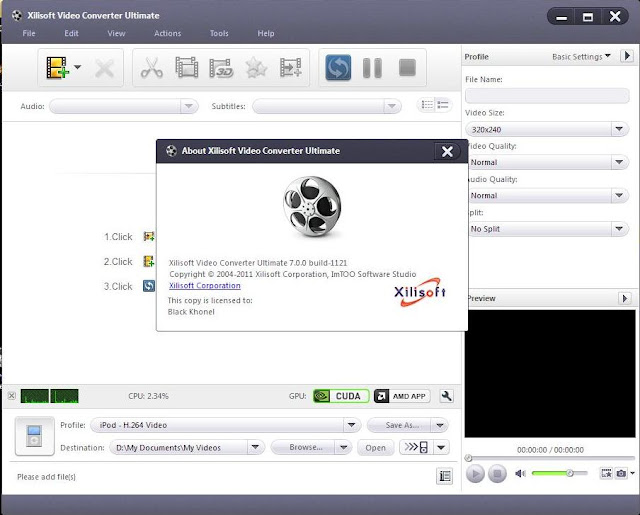Open the transfer to device dropdown arrow
The width and height of the screenshot is (640, 515).
pos(441,448)
